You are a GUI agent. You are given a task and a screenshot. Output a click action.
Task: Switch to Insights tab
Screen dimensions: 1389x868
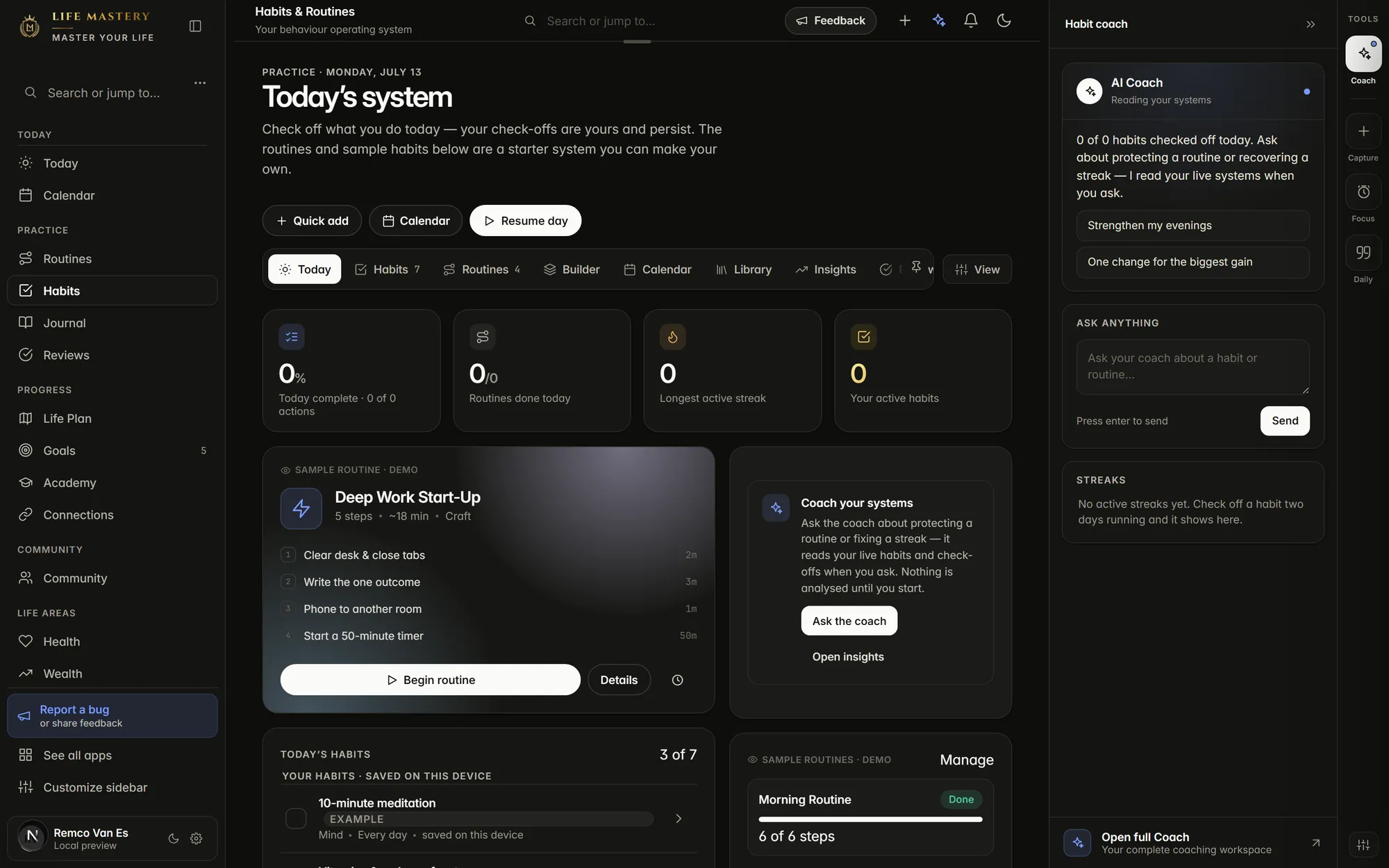click(826, 269)
